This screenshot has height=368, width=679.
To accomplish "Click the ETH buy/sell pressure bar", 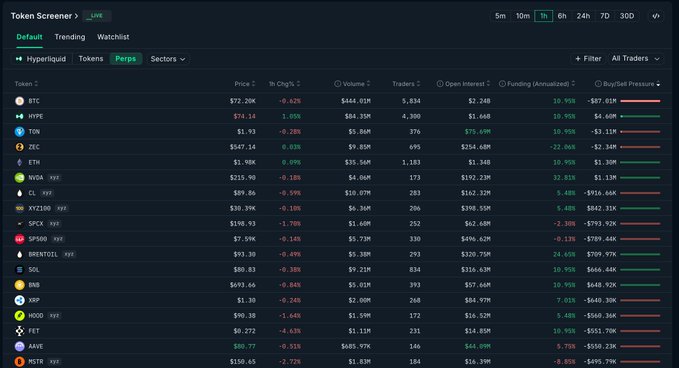I will 640,162.
